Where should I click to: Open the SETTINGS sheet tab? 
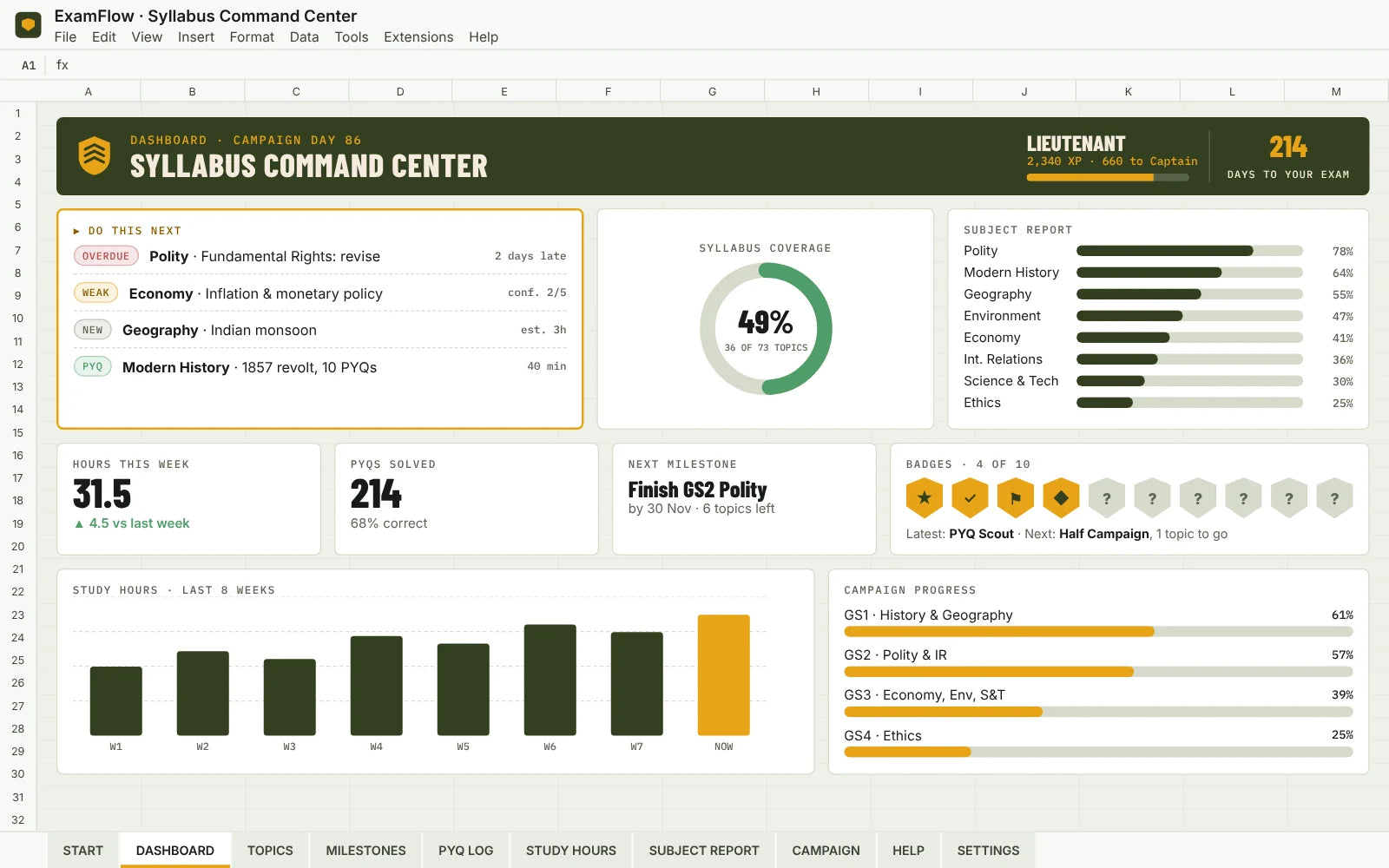[x=988, y=851]
